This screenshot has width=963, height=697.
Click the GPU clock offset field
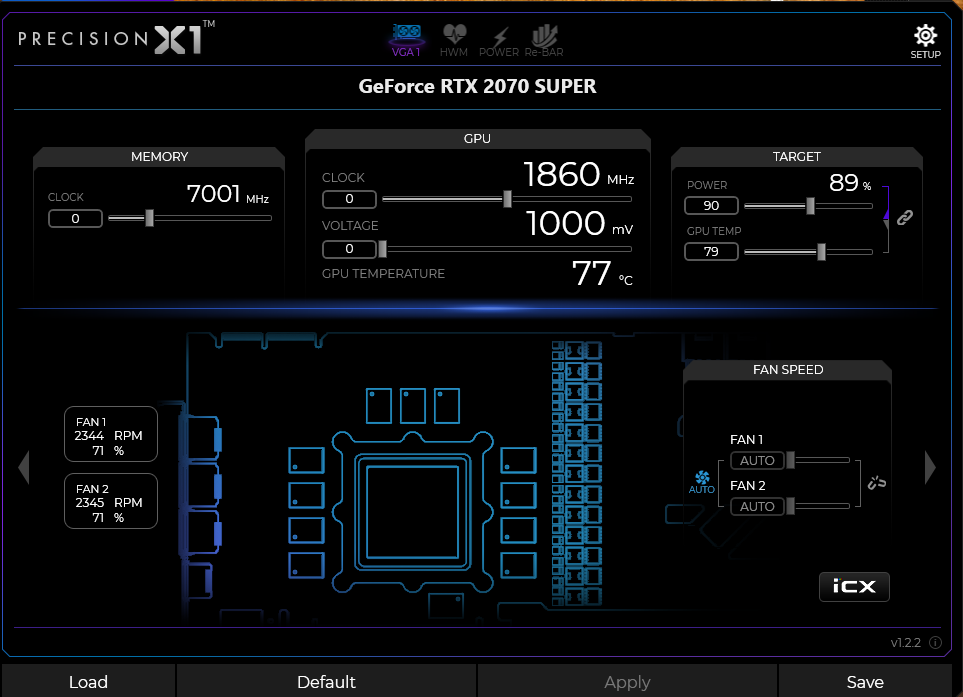pos(349,199)
